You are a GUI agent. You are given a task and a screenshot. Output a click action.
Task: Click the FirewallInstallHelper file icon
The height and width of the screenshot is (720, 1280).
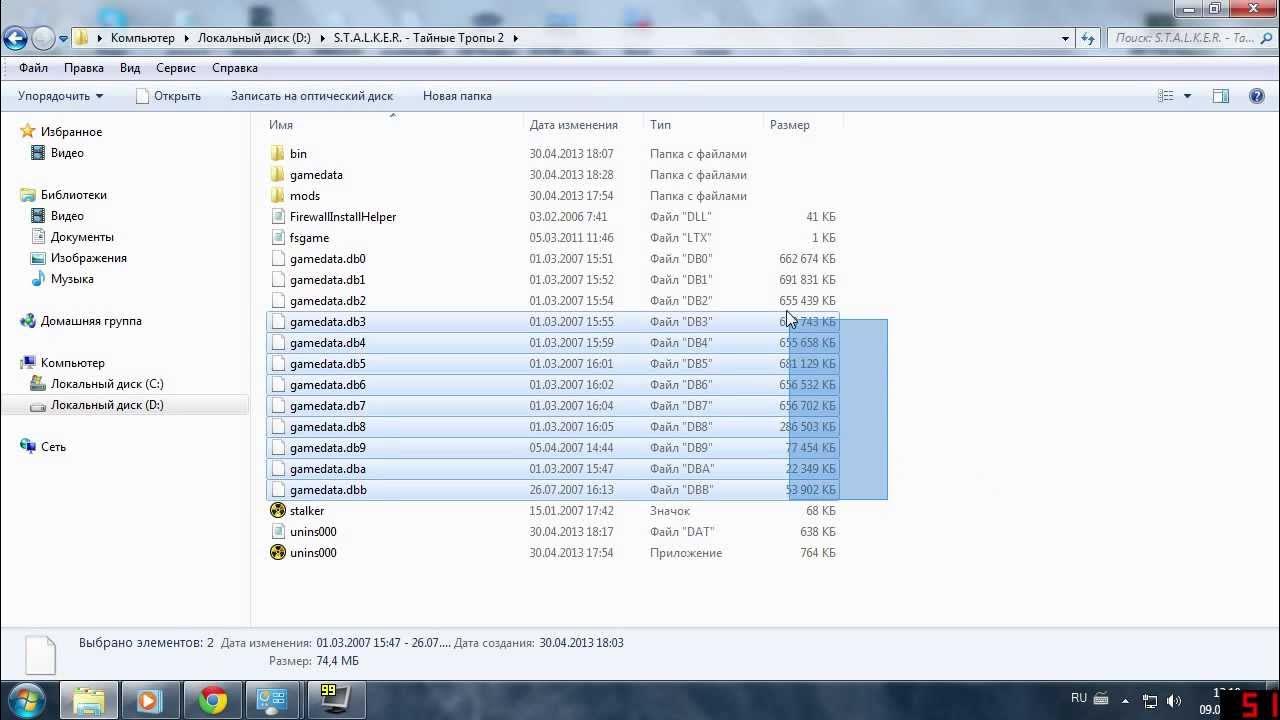(278, 217)
